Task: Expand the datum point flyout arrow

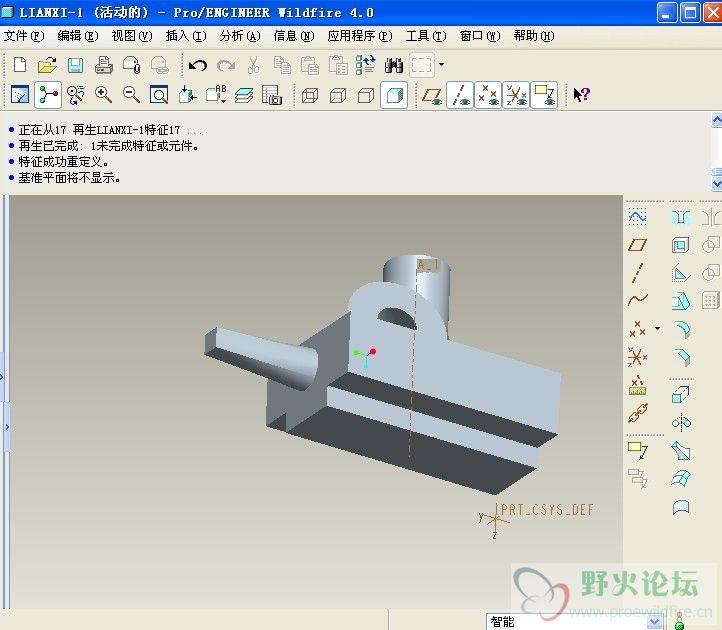Action: pyautogui.click(x=657, y=328)
